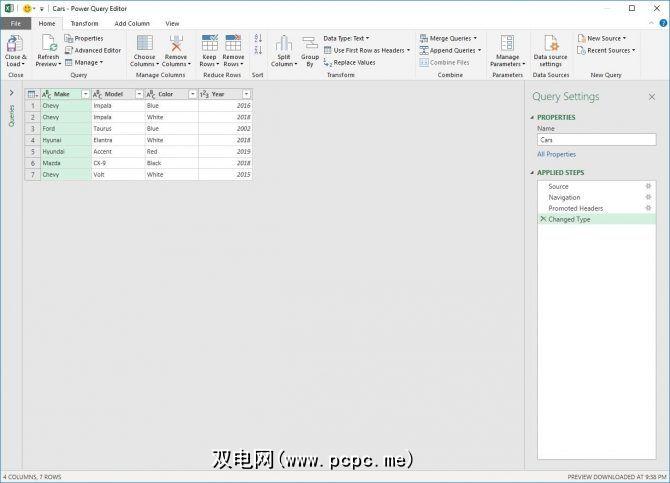The image size is (670, 483).
Task: Open the Make column filter dropdown
Action: coord(85,94)
